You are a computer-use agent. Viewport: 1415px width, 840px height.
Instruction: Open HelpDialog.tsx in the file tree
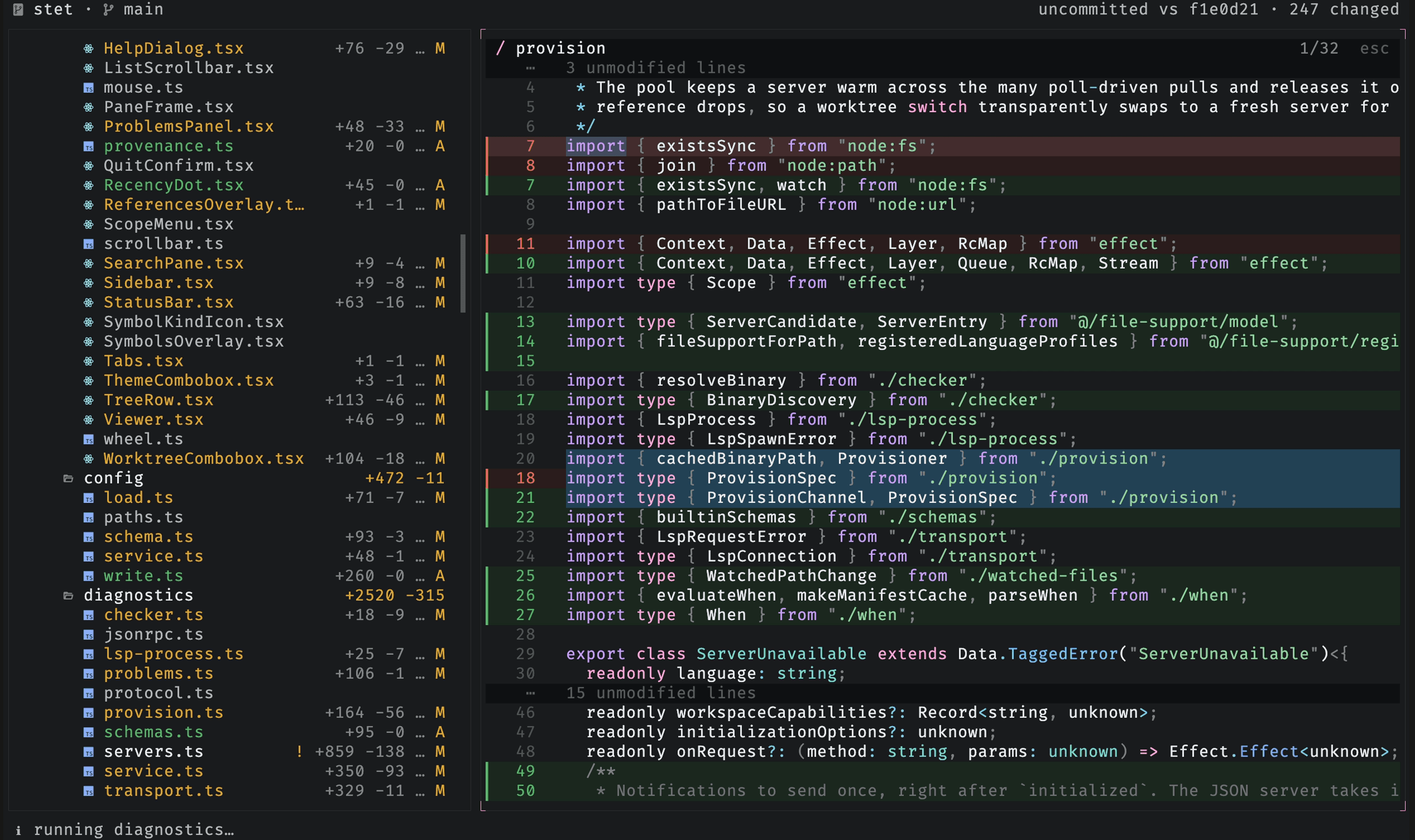173,48
